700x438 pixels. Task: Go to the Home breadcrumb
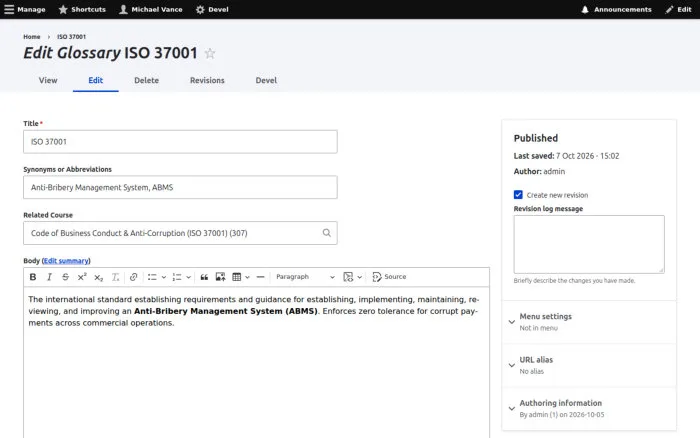point(32,37)
